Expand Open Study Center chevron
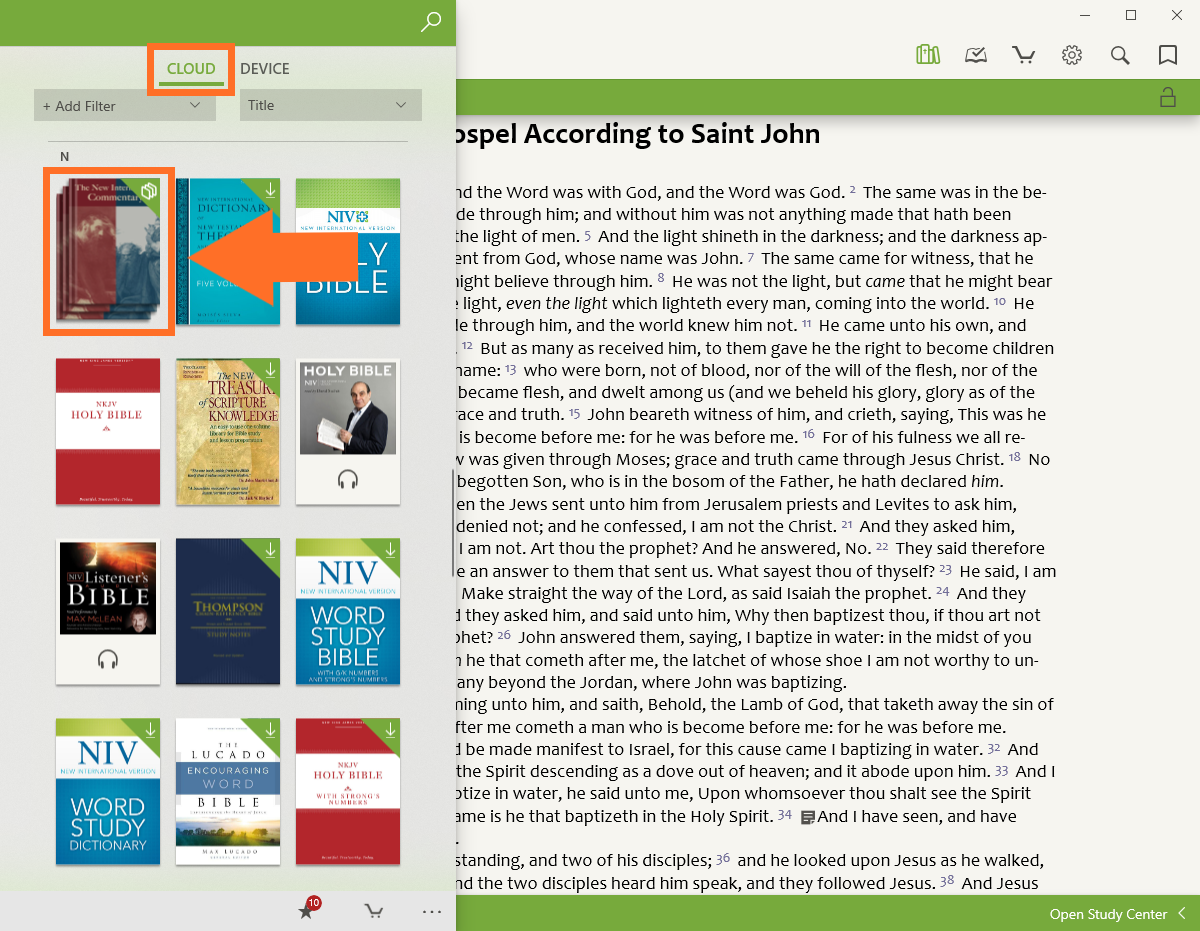The image size is (1200, 931). [x=1182, y=914]
